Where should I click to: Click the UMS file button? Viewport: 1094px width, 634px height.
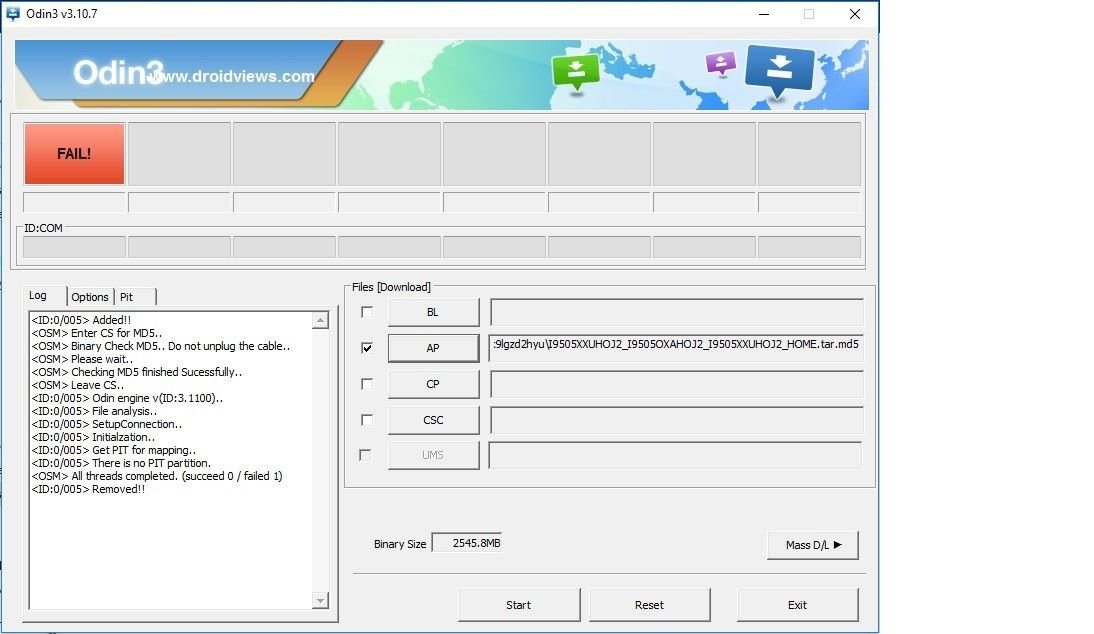point(433,455)
